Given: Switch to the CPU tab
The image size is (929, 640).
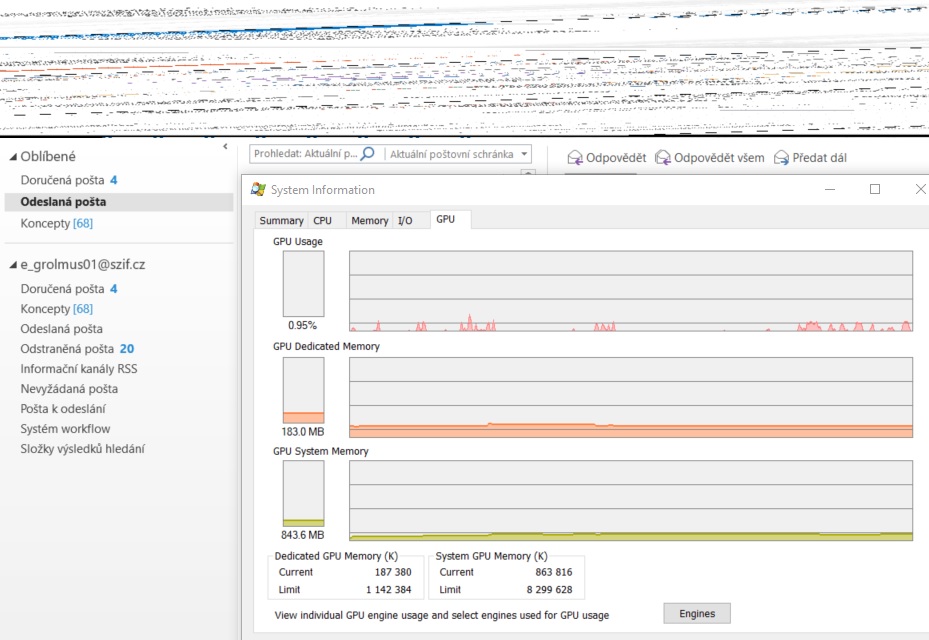Looking at the screenshot, I should (x=322, y=221).
